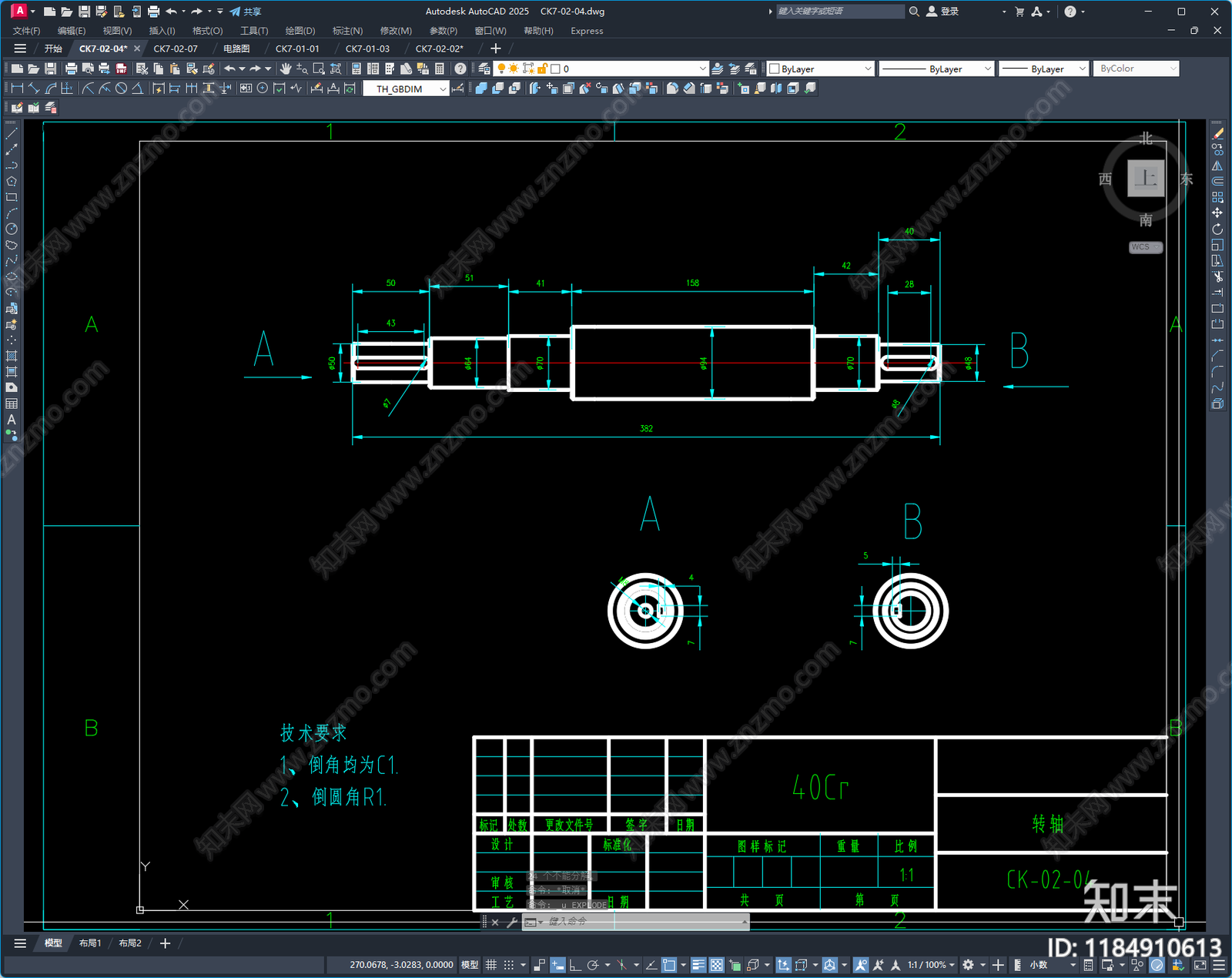The width and height of the screenshot is (1232, 978).
Task: Select the Diameter dimension tool
Action: [121, 89]
